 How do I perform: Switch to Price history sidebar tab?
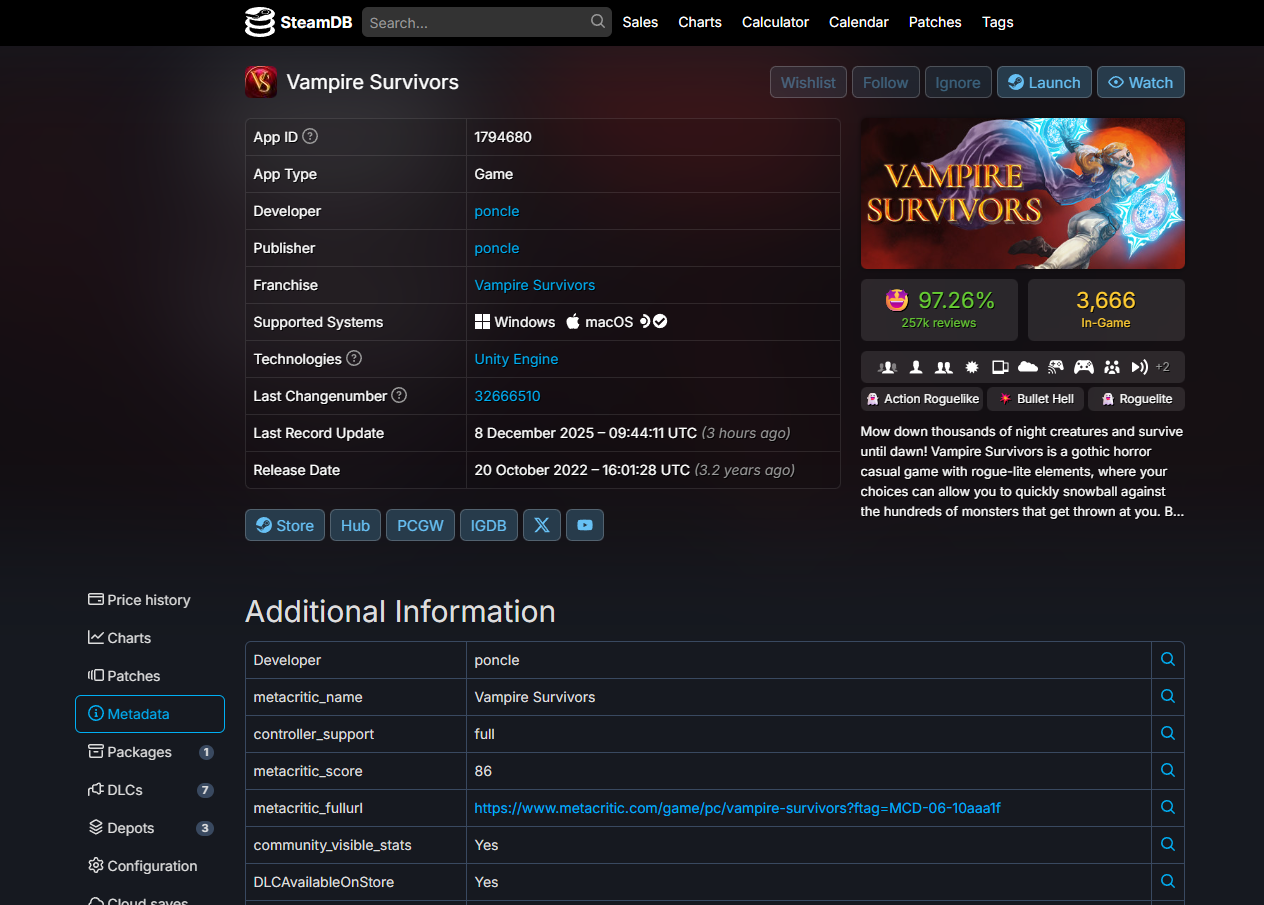point(150,600)
